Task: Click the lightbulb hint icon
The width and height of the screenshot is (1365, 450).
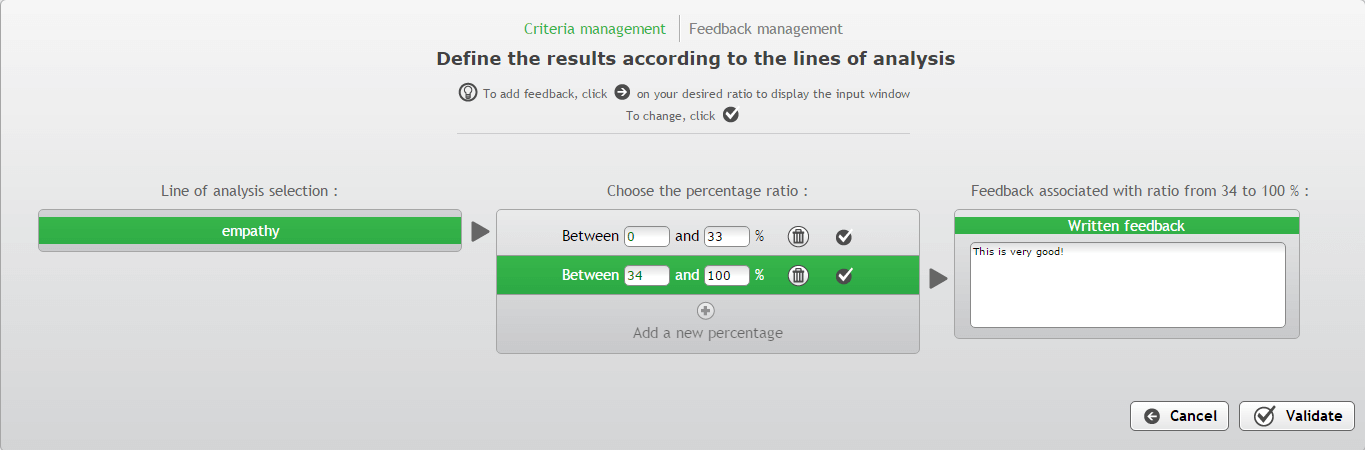Action: pyautogui.click(x=467, y=92)
